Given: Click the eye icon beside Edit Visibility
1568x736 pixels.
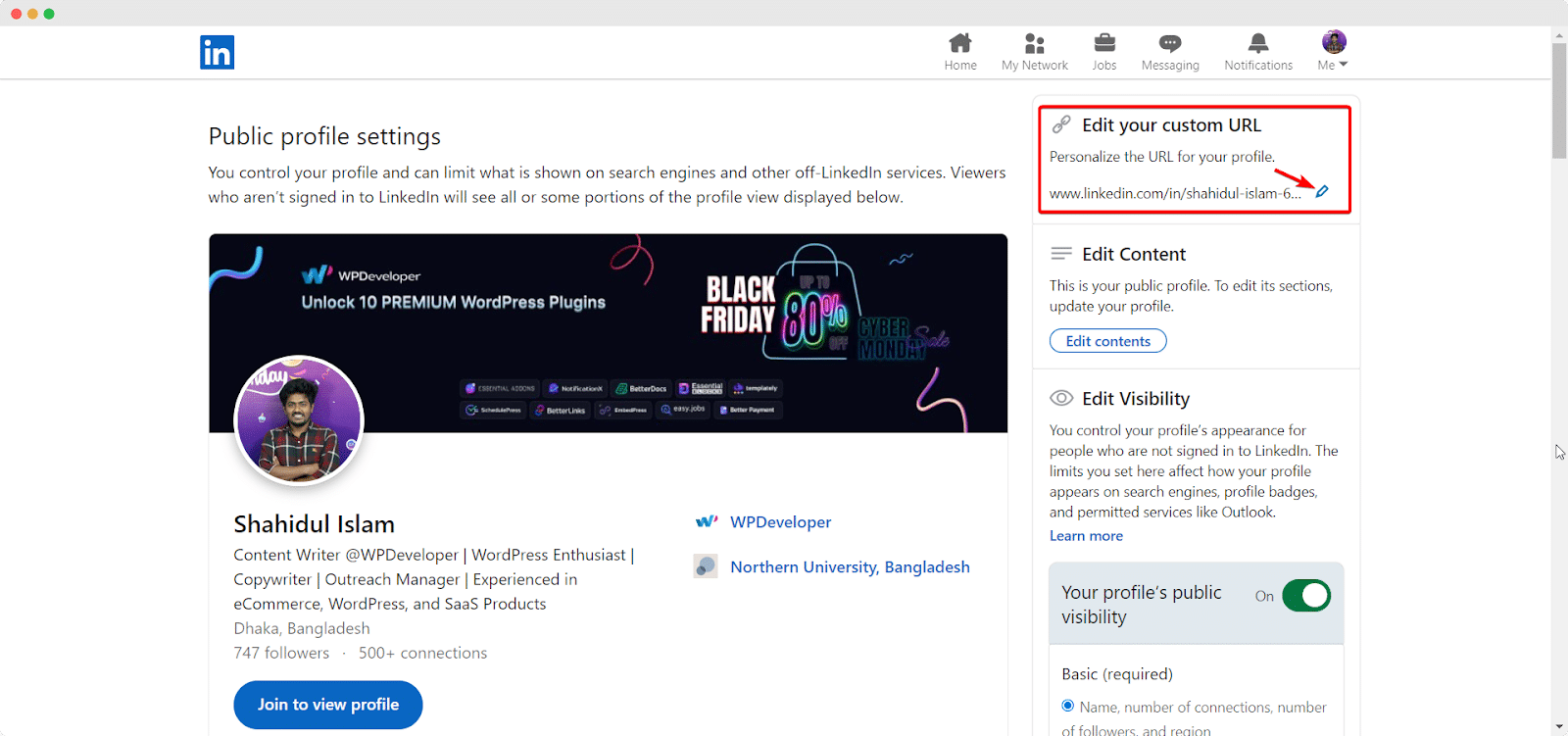Looking at the screenshot, I should [x=1061, y=398].
